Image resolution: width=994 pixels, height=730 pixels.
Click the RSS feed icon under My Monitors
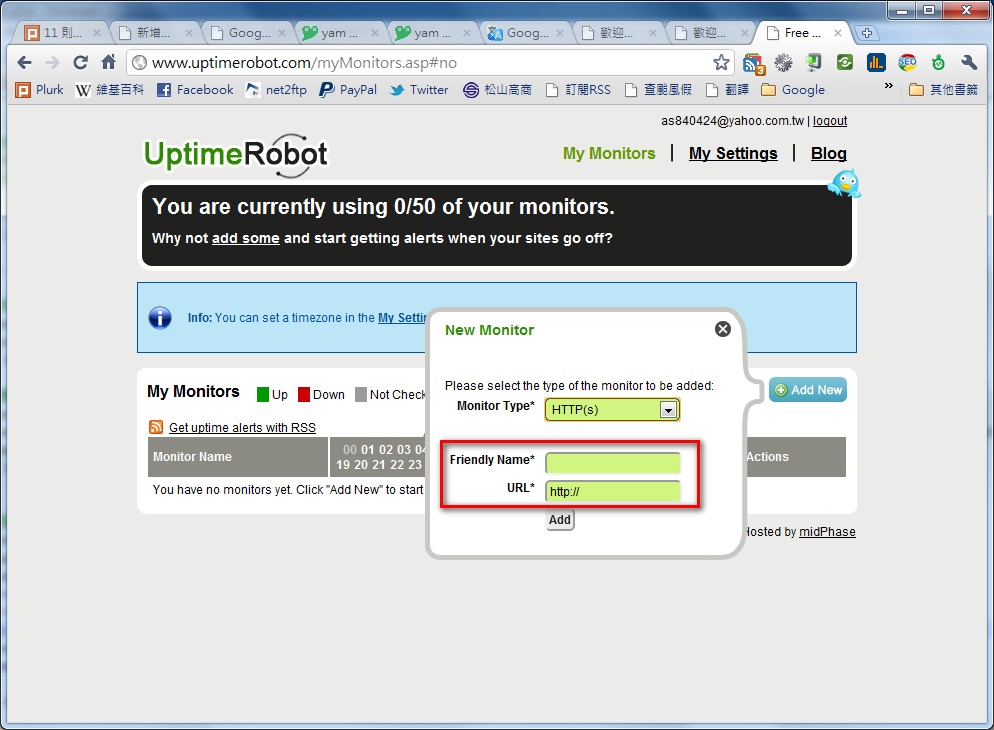coord(156,427)
